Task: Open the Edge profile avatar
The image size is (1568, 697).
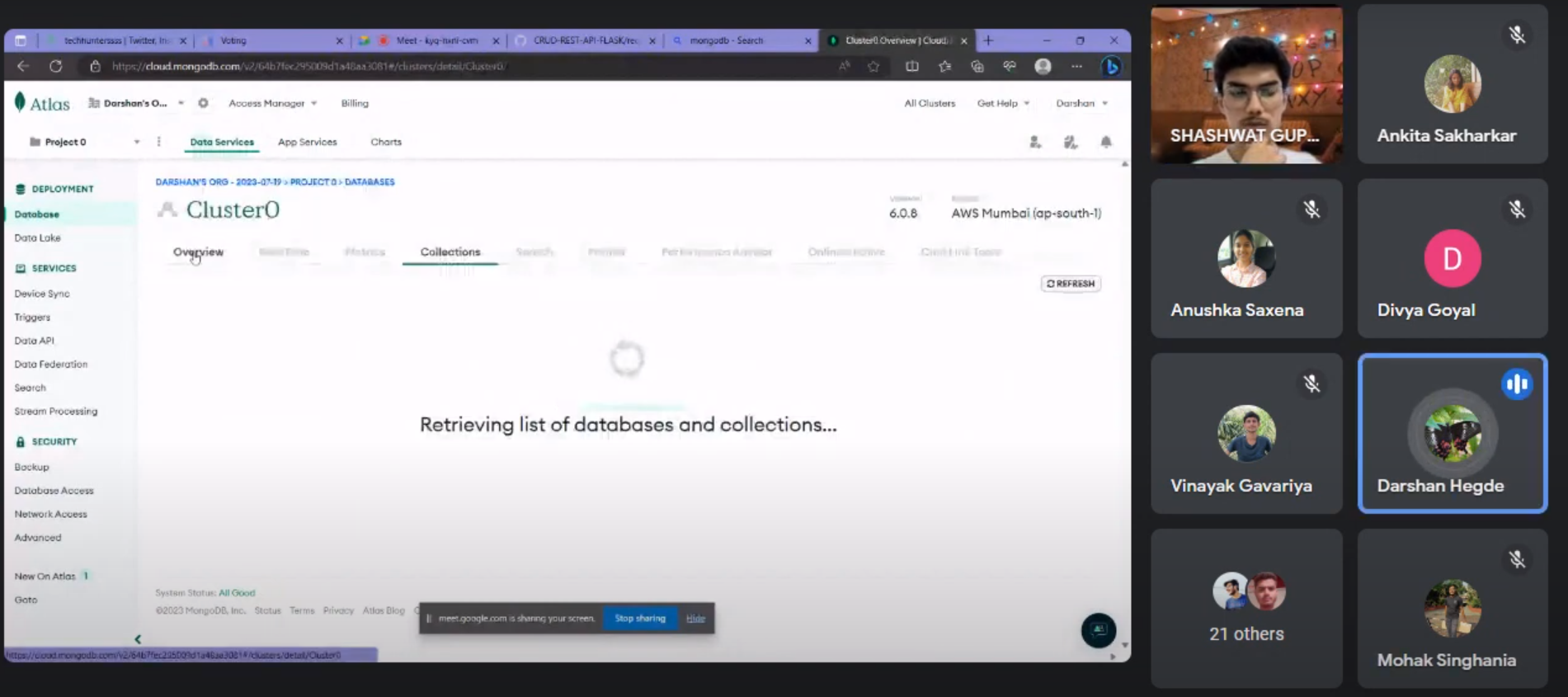Action: point(1043,66)
